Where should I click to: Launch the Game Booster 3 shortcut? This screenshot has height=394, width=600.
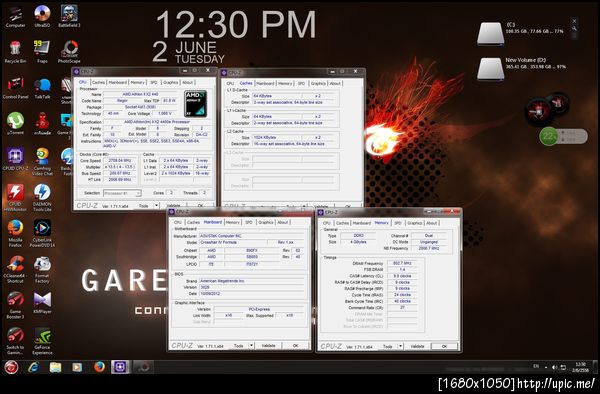click(x=15, y=305)
